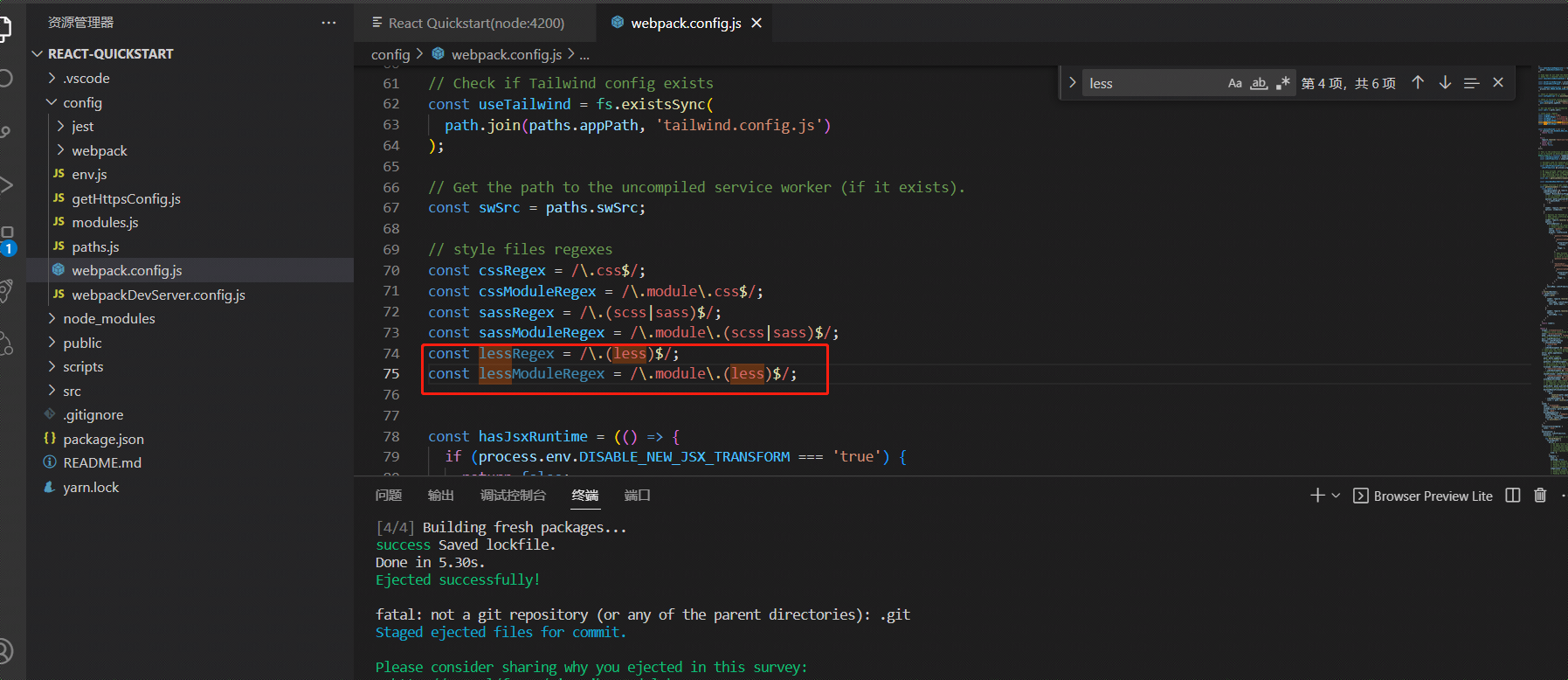Expand the src folder
Screen dimensions: 1568x680
coord(190,391)
